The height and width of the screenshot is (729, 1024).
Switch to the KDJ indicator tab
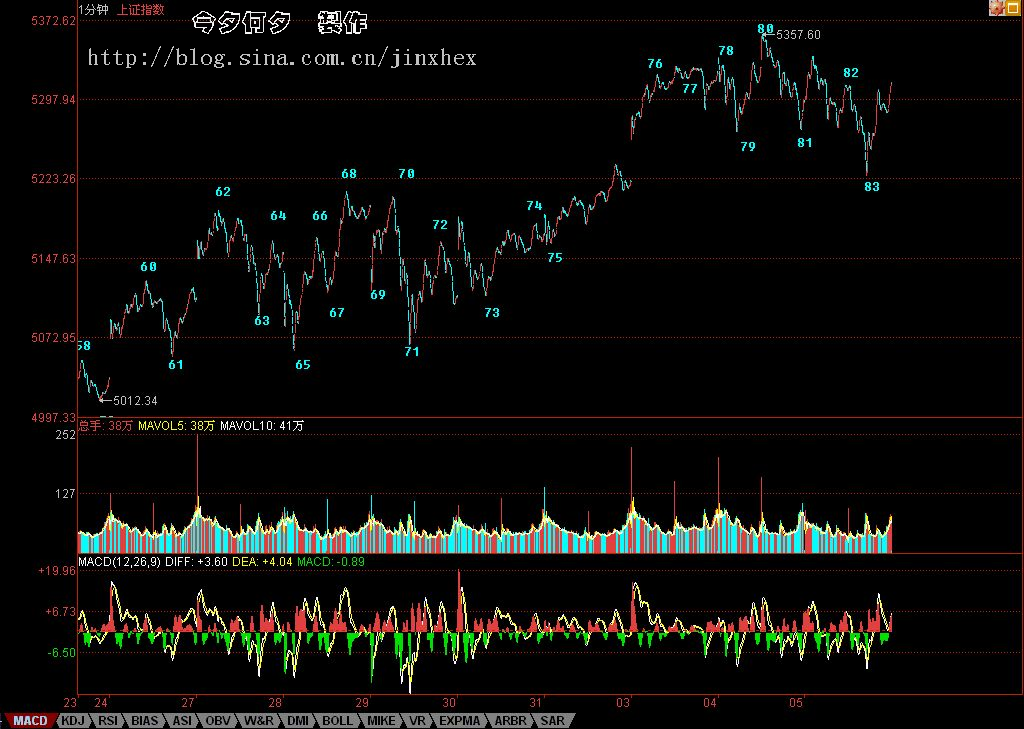[x=73, y=720]
